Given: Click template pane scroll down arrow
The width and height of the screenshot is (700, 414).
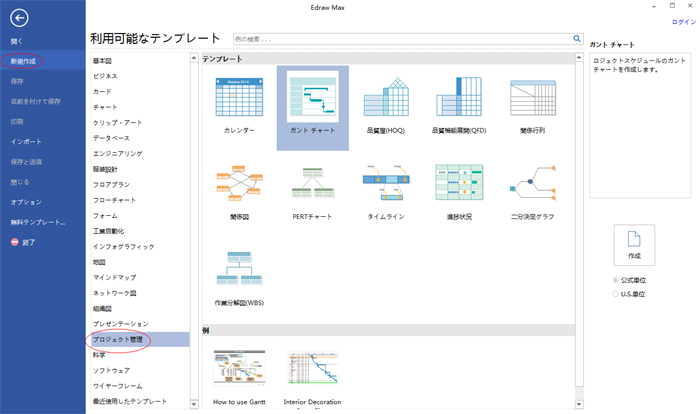Looking at the screenshot, I should 579,404.
